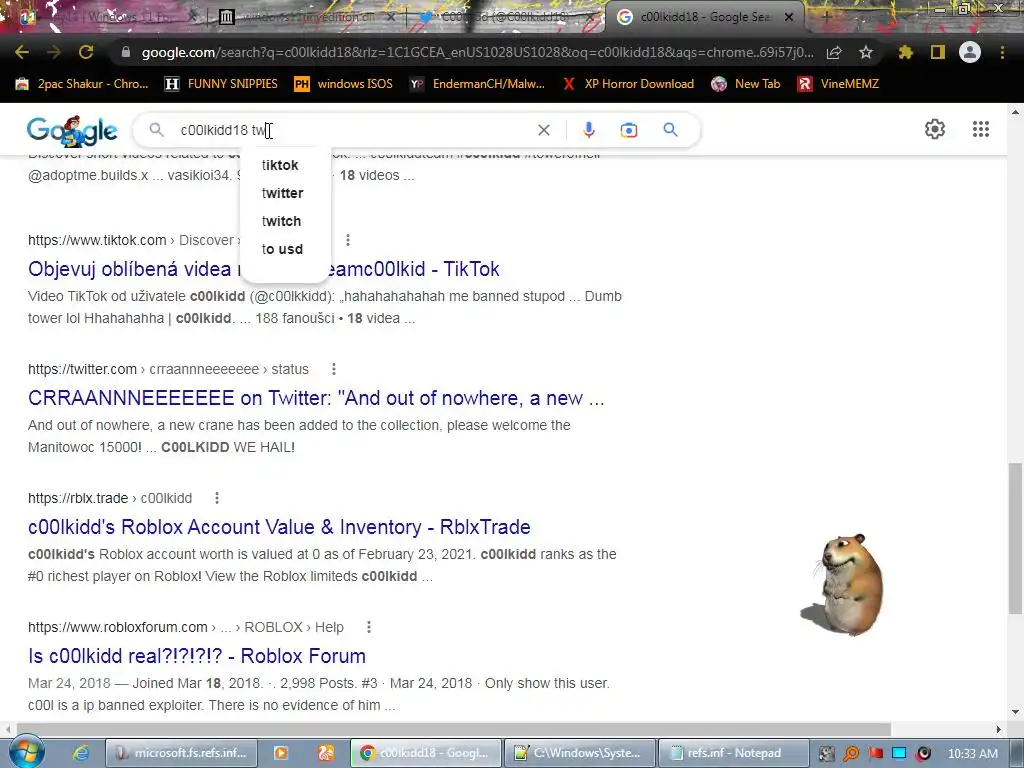This screenshot has width=1024, height=768.
Task: Toggle the Chrome side panel icon
Action: click(938, 52)
